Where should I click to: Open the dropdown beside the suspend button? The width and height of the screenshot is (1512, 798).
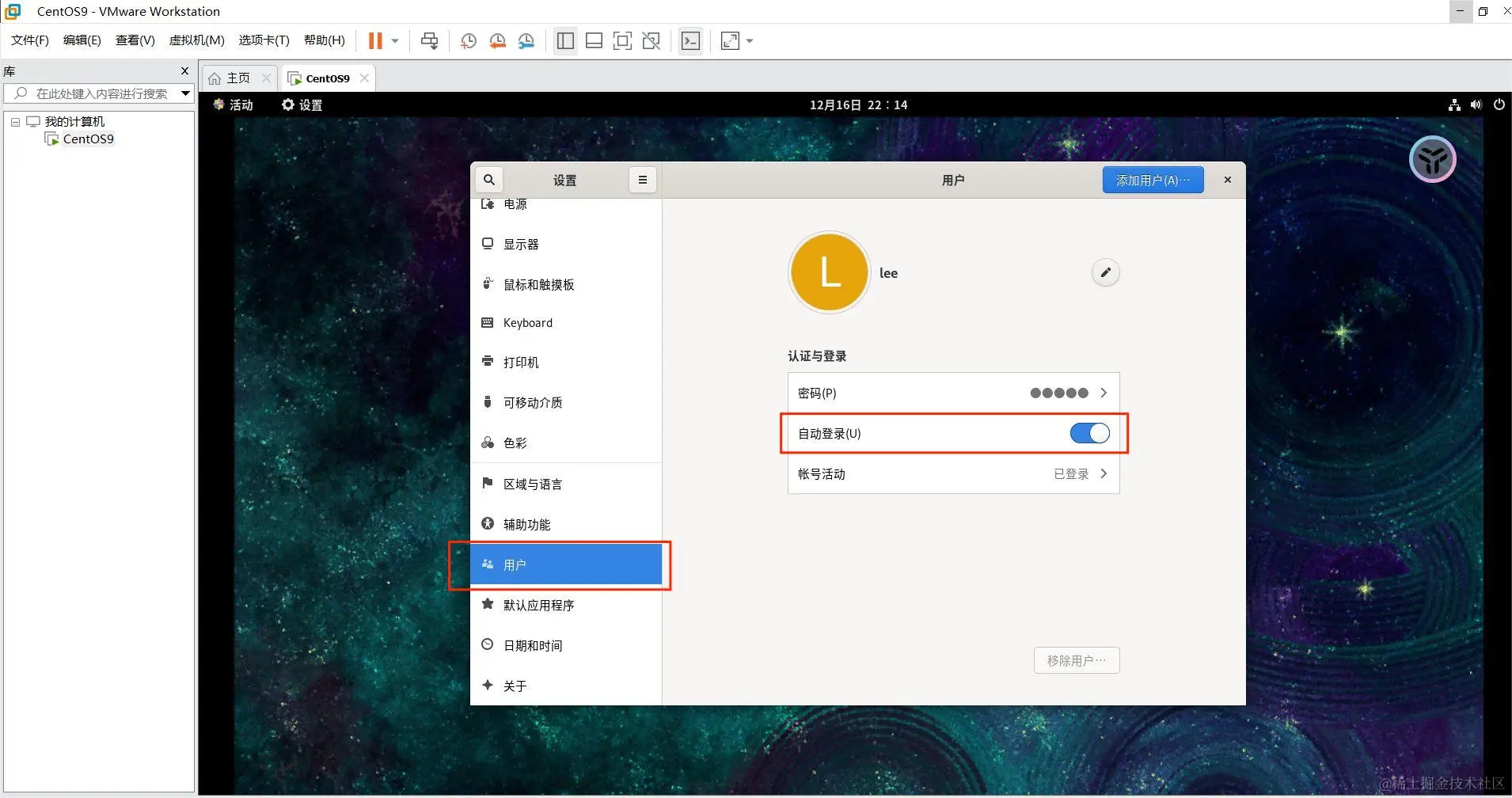(394, 40)
